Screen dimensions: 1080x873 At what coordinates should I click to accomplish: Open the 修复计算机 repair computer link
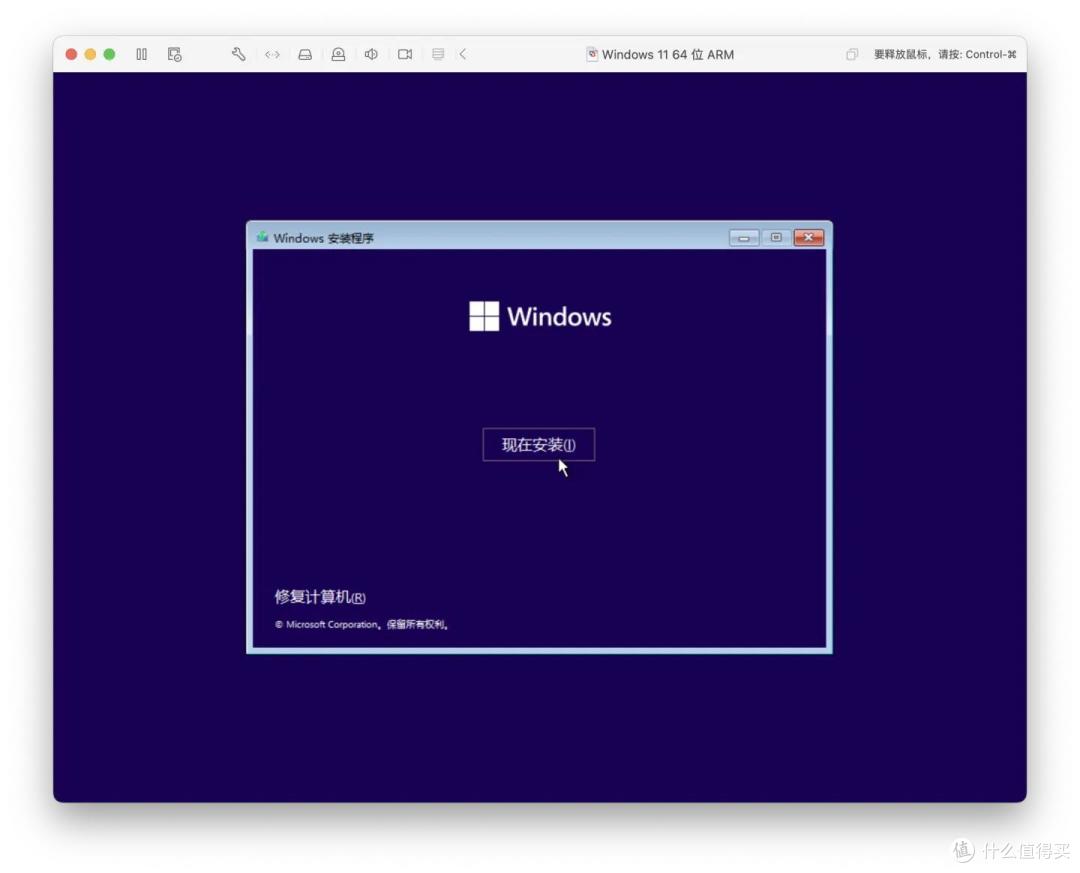tap(320, 597)
